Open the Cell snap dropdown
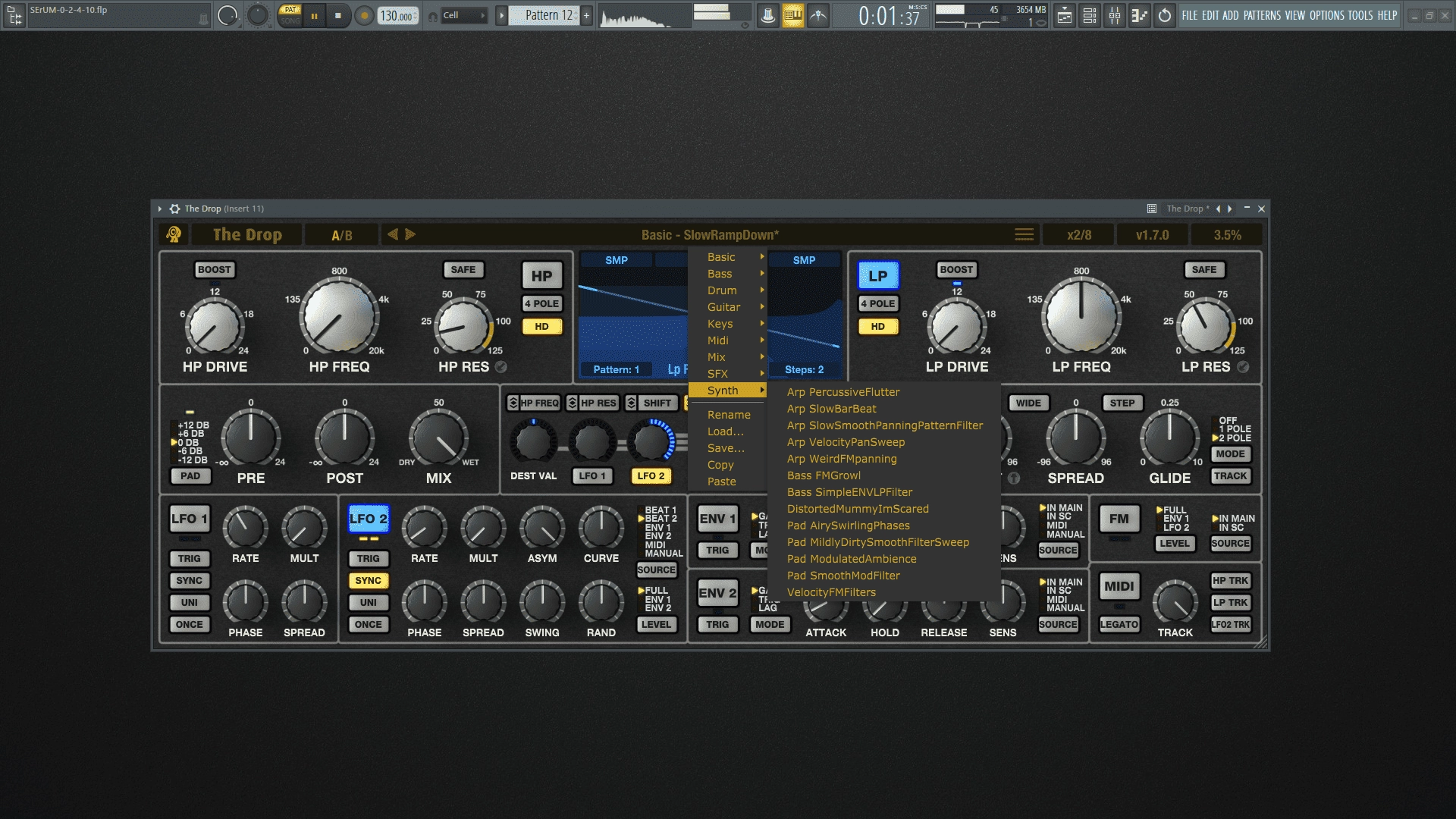The width and height of the screenshot is (1456, 819). coord(463,15)
